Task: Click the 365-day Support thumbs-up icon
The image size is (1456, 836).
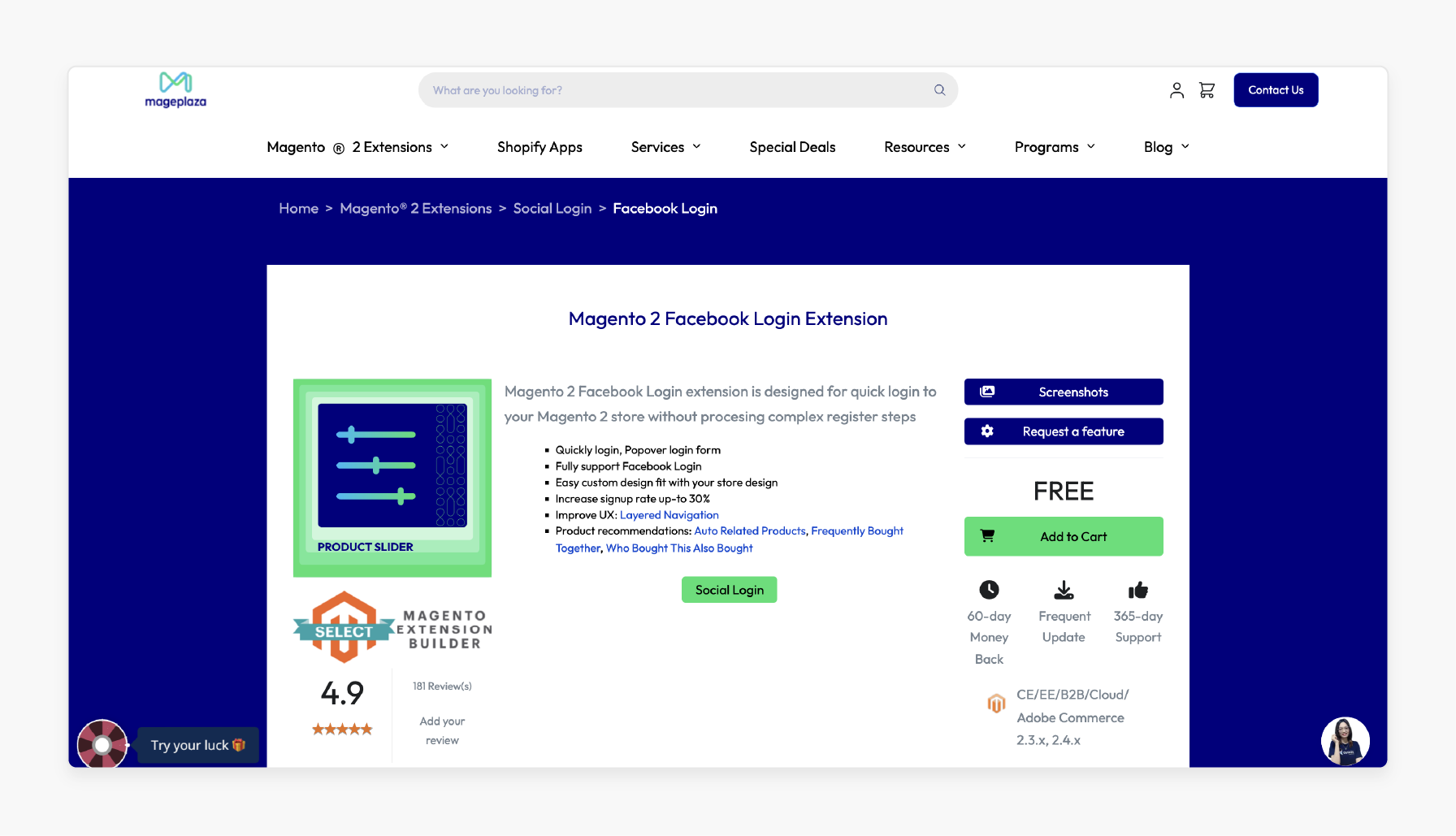Action: 1138,590
